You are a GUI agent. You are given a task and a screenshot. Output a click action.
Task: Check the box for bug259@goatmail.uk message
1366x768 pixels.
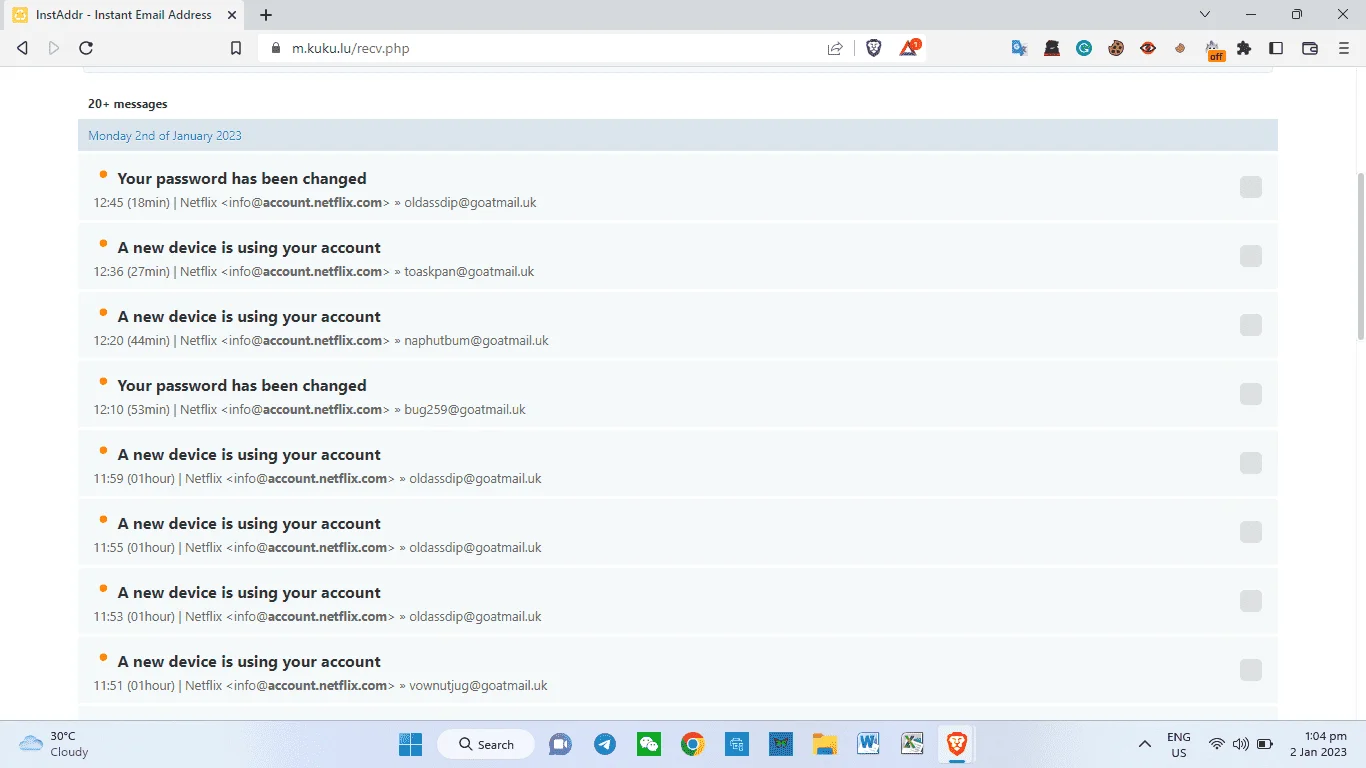click(x=1251, y=394)
